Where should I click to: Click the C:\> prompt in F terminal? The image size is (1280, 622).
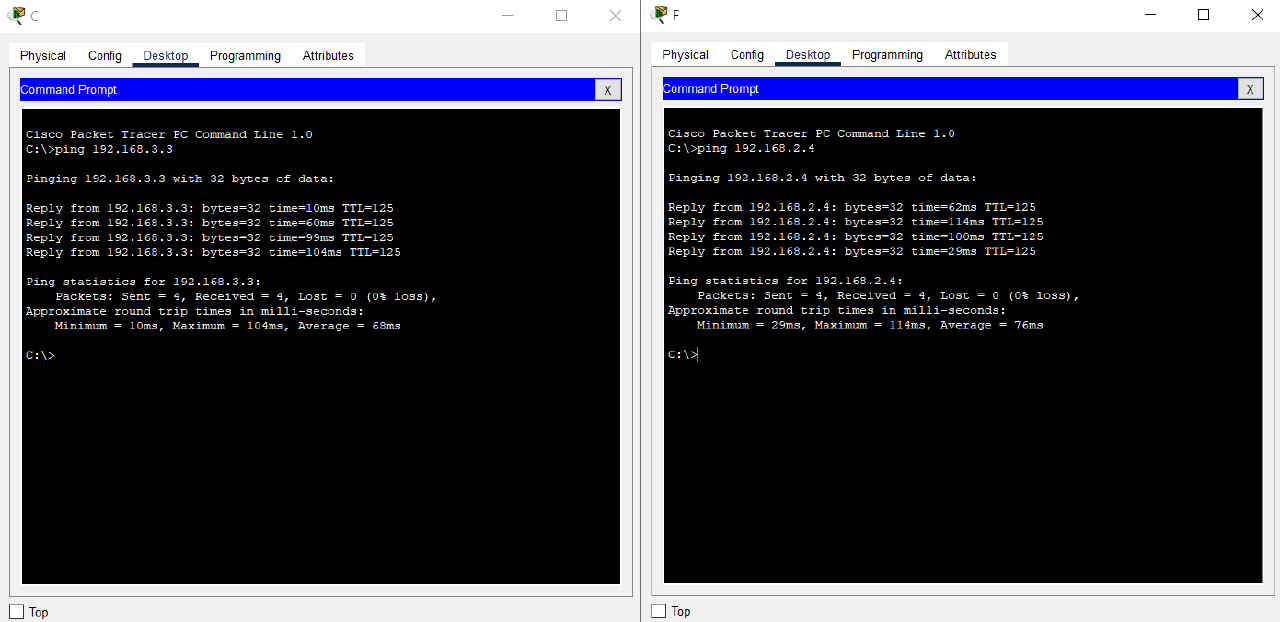coord(684,354)
